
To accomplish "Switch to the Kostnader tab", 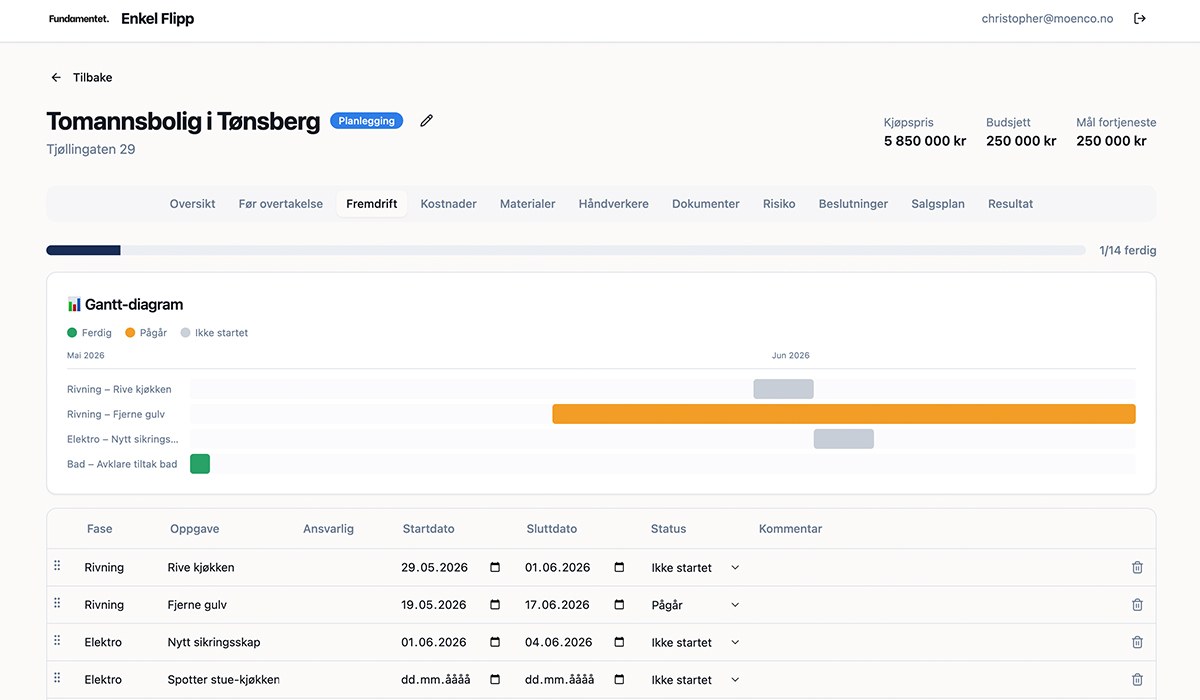I will tap(448, 204).
